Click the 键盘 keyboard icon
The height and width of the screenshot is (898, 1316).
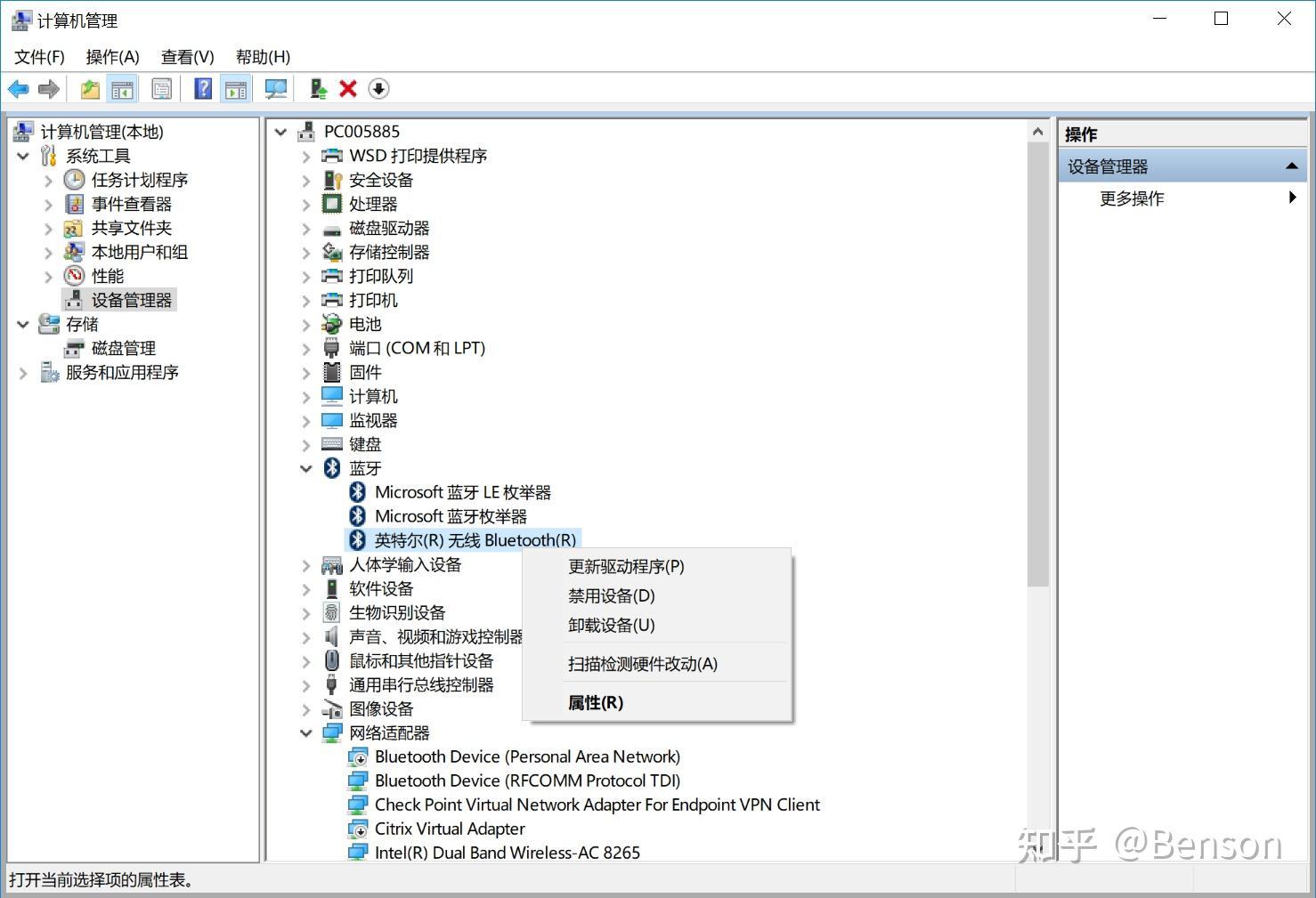(x=332, y=444)
